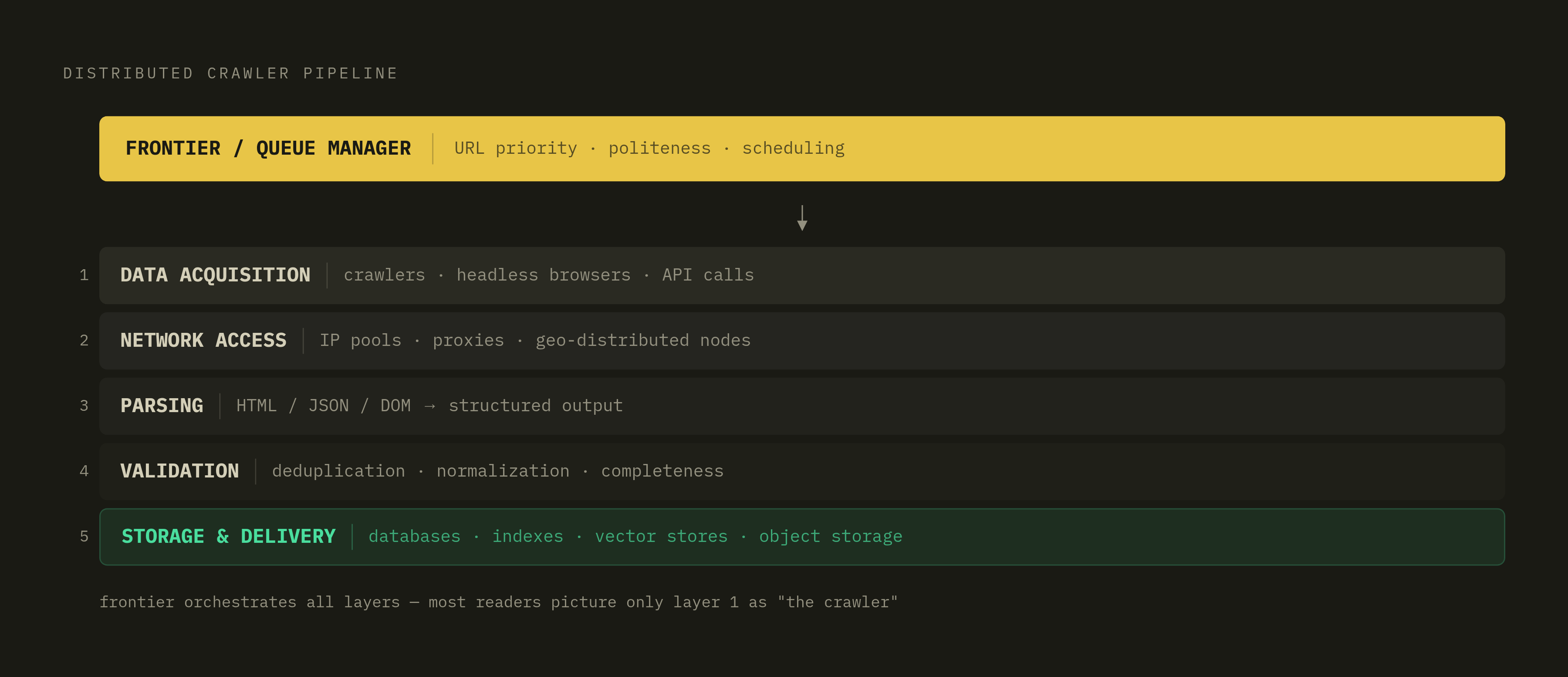Click the 'VALIDATION' layer label
The width and height of the screenshot is (1568, 677).
[x=179, y=471]
